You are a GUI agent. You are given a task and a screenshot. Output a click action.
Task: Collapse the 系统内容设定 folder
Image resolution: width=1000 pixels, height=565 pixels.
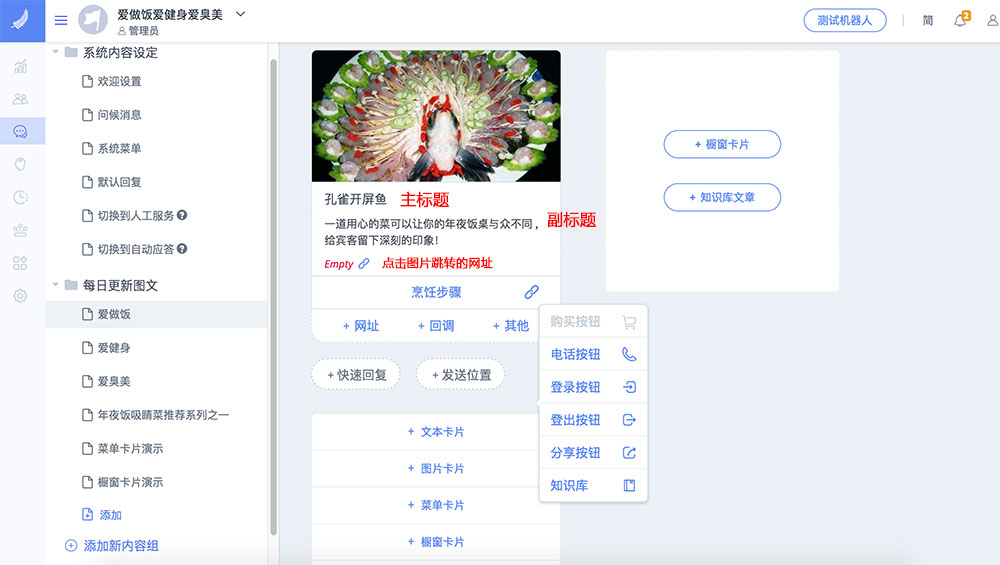55,52
